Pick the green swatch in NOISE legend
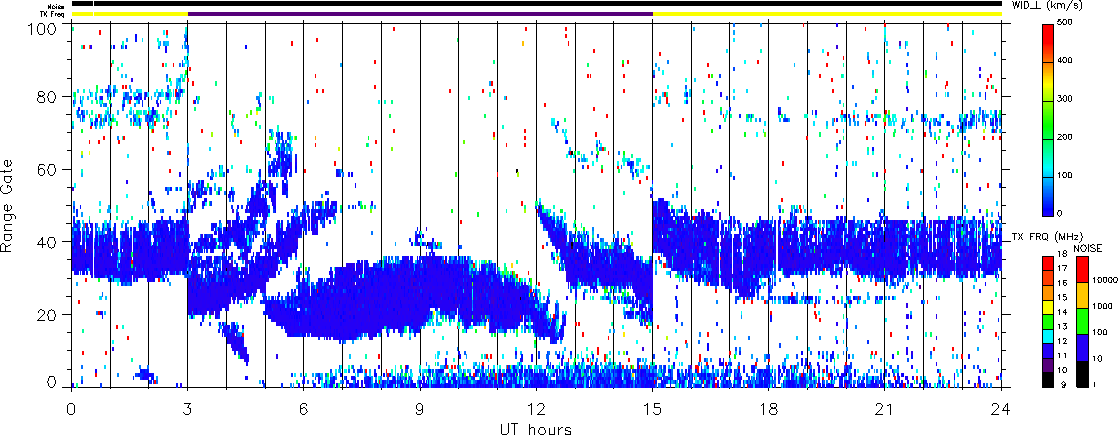This screenshot has width=1118, height=435. pos(1082,322)
